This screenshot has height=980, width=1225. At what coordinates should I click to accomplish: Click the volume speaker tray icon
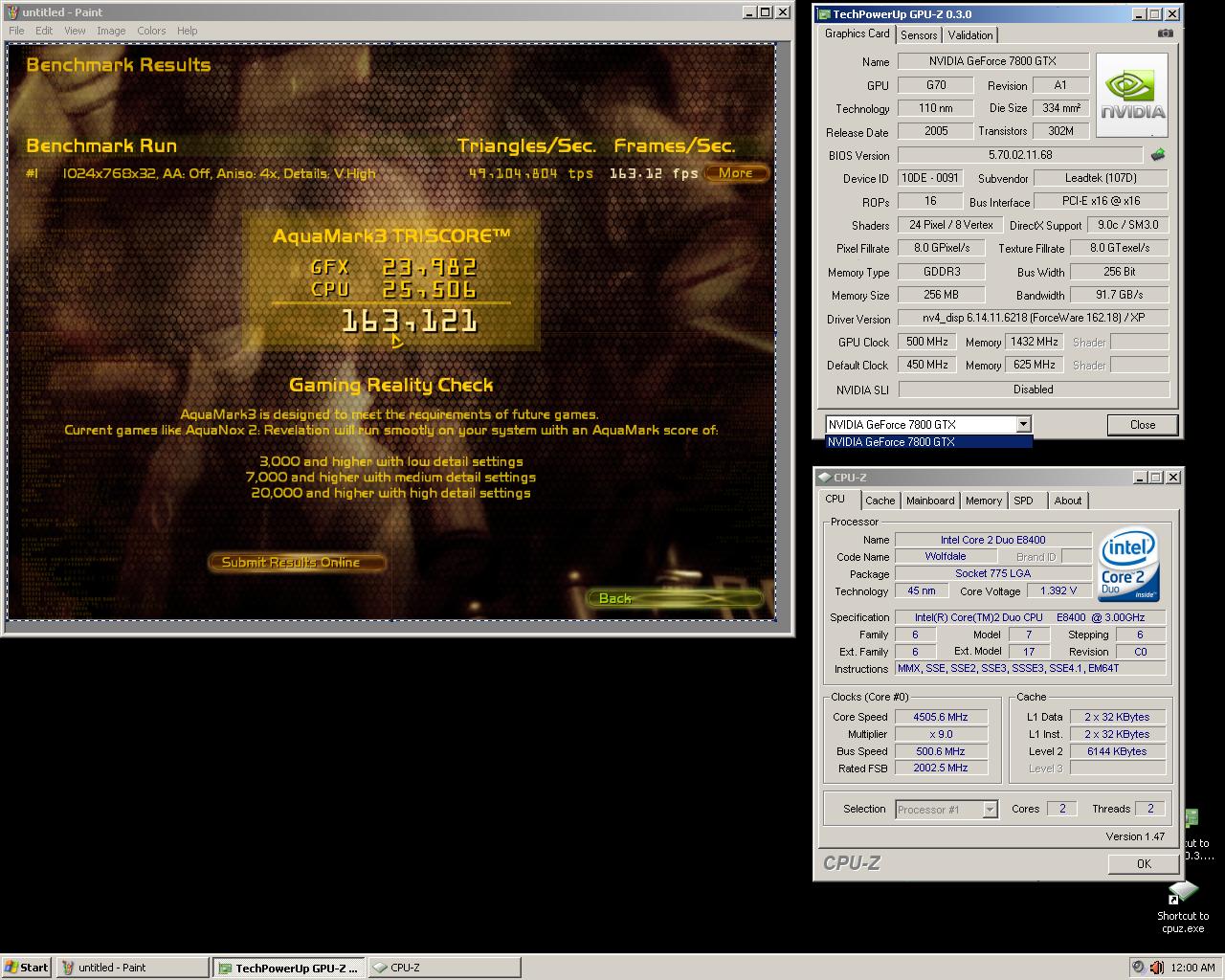1156,968
